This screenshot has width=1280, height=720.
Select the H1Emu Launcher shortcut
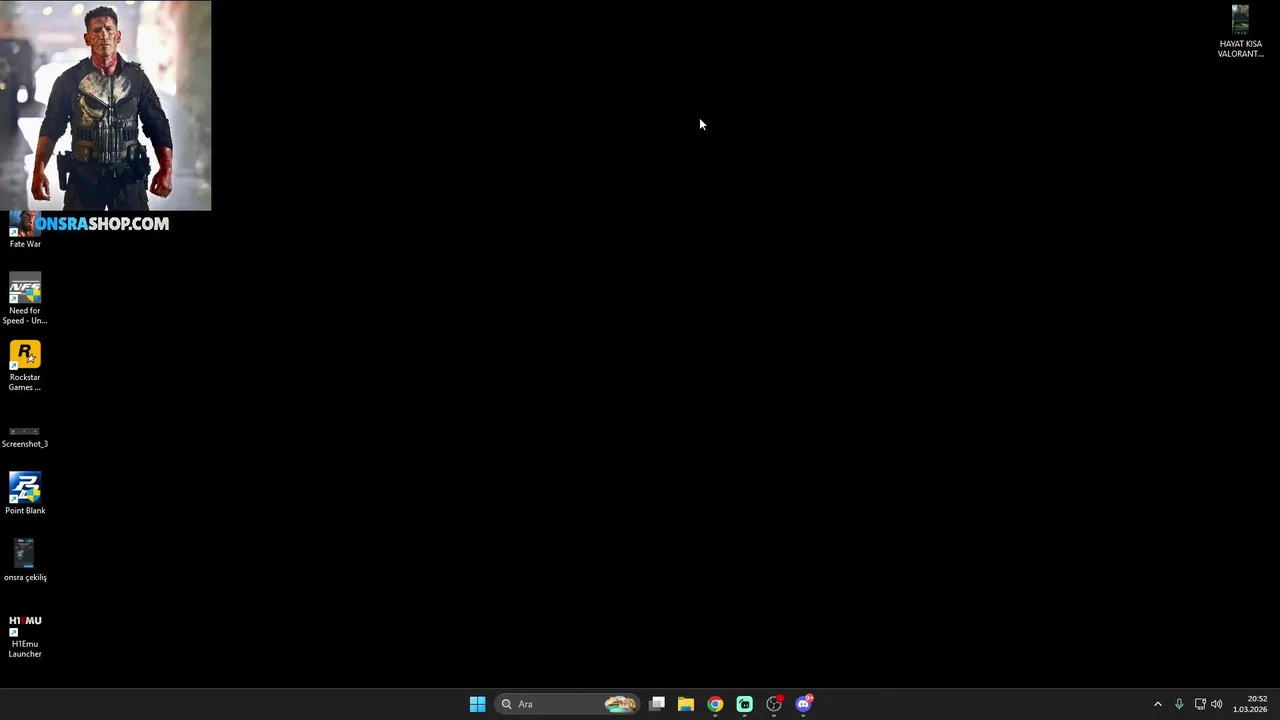[x=25, y=635]
